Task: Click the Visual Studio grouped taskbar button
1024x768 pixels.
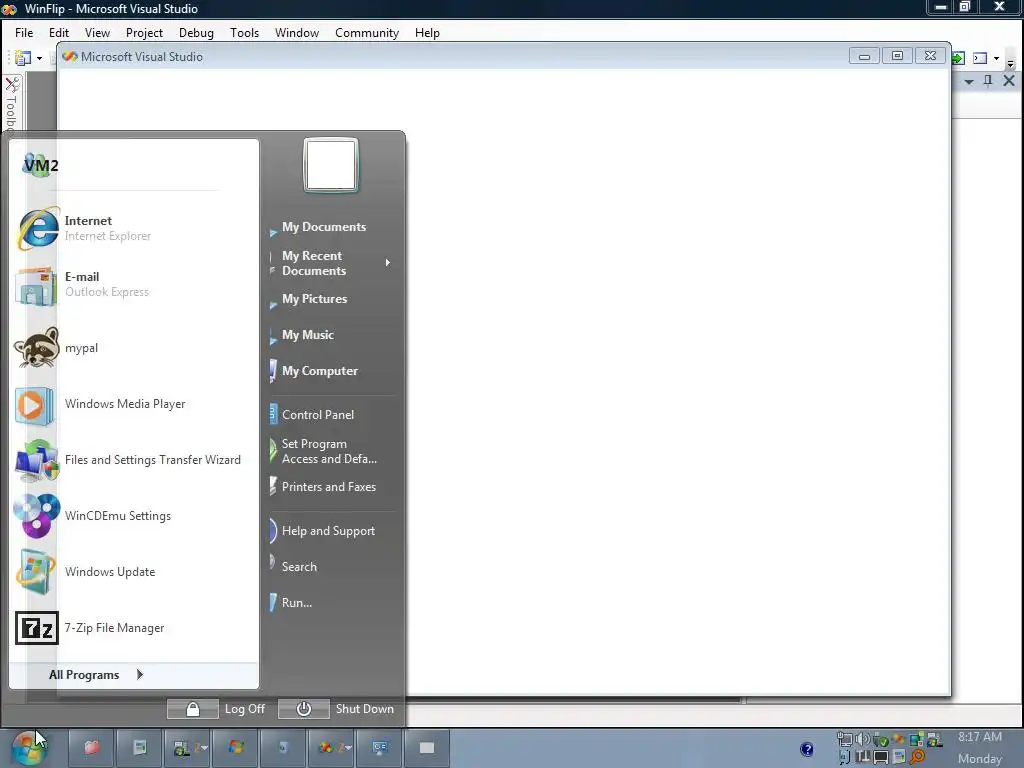Action: 332,748
